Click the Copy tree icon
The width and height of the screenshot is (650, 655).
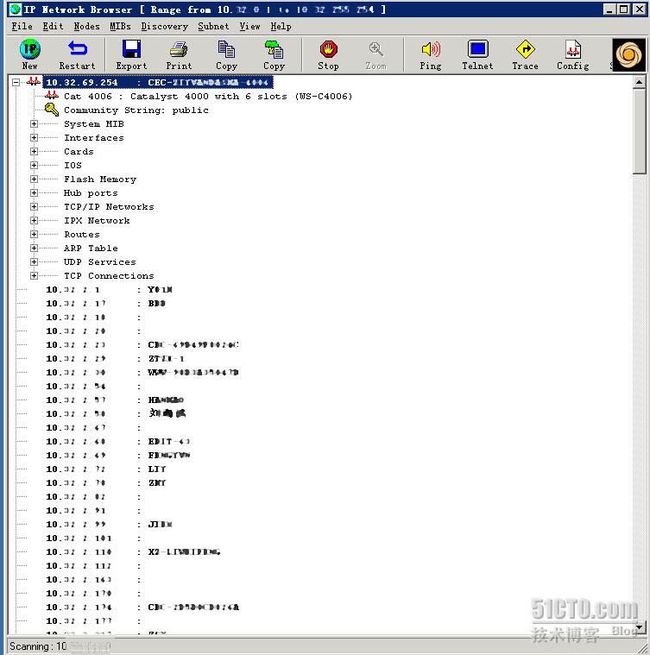[274, 49]
